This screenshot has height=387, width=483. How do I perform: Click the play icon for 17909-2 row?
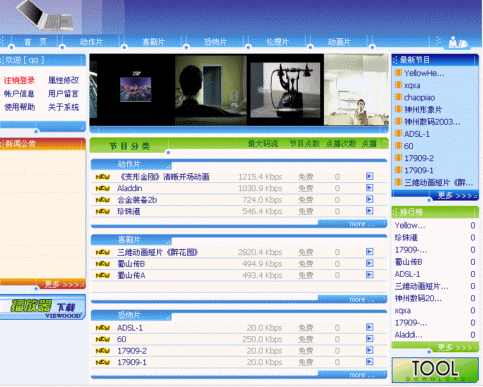click(369, 350)
